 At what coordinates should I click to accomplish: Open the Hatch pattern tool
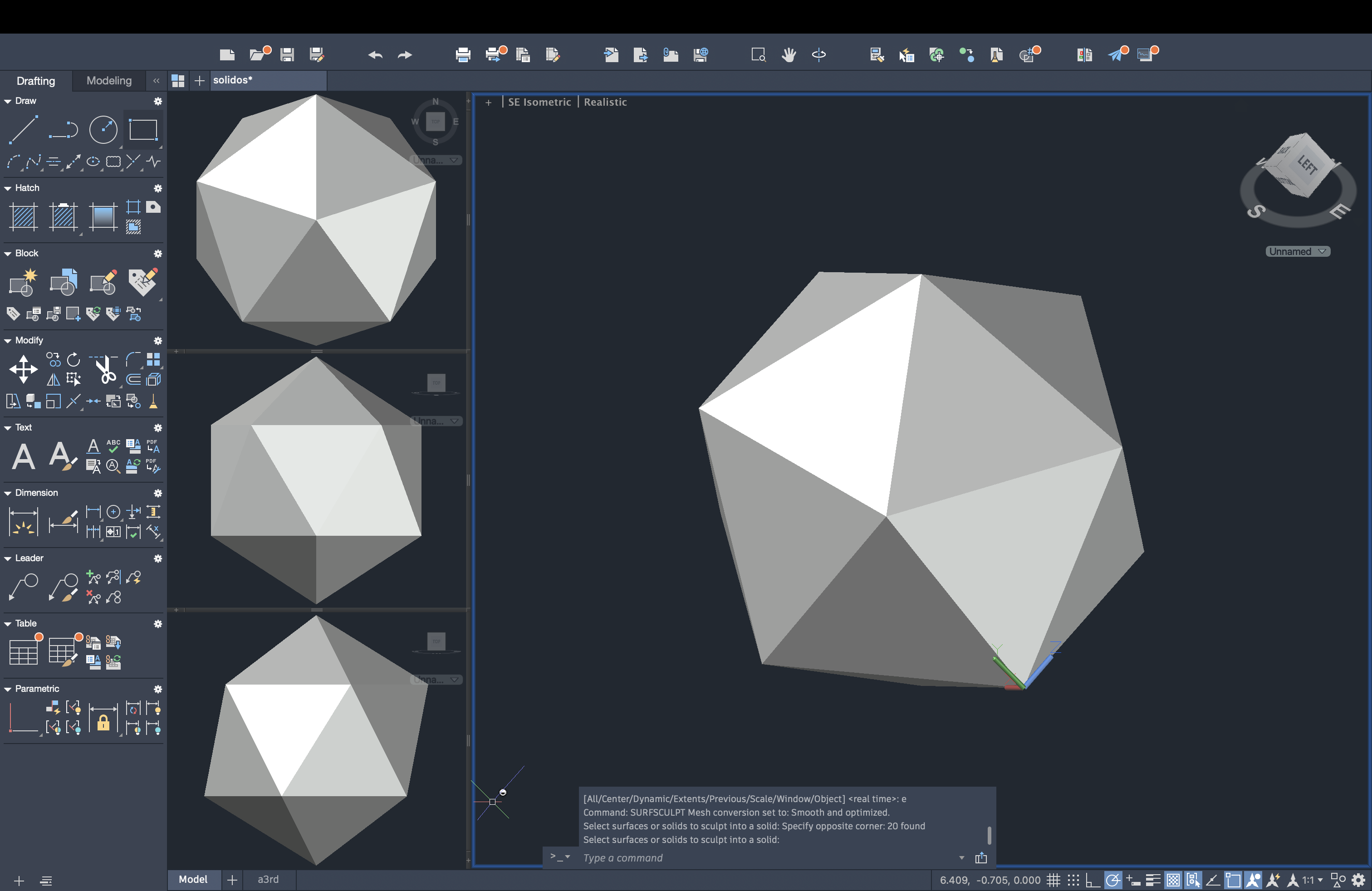(x=24, y=217)
